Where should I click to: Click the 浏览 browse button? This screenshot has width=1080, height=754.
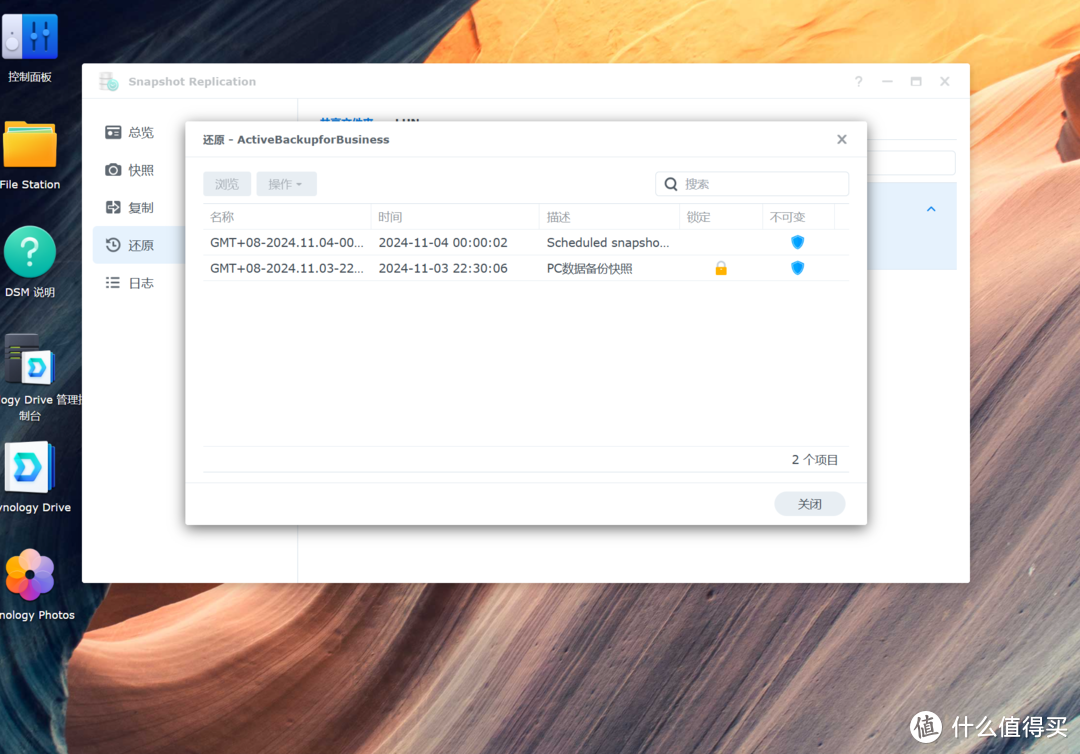point(227,184)
